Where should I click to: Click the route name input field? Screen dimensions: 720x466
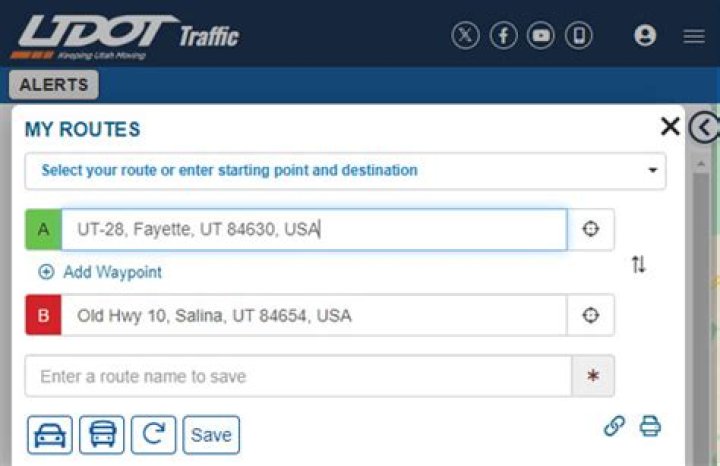tap(297, 377)
